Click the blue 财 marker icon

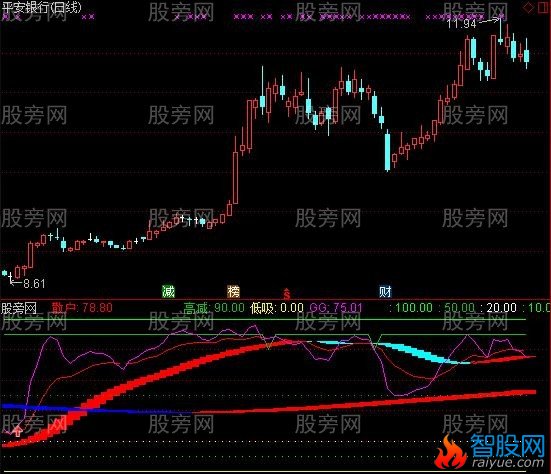coord(385,291)
